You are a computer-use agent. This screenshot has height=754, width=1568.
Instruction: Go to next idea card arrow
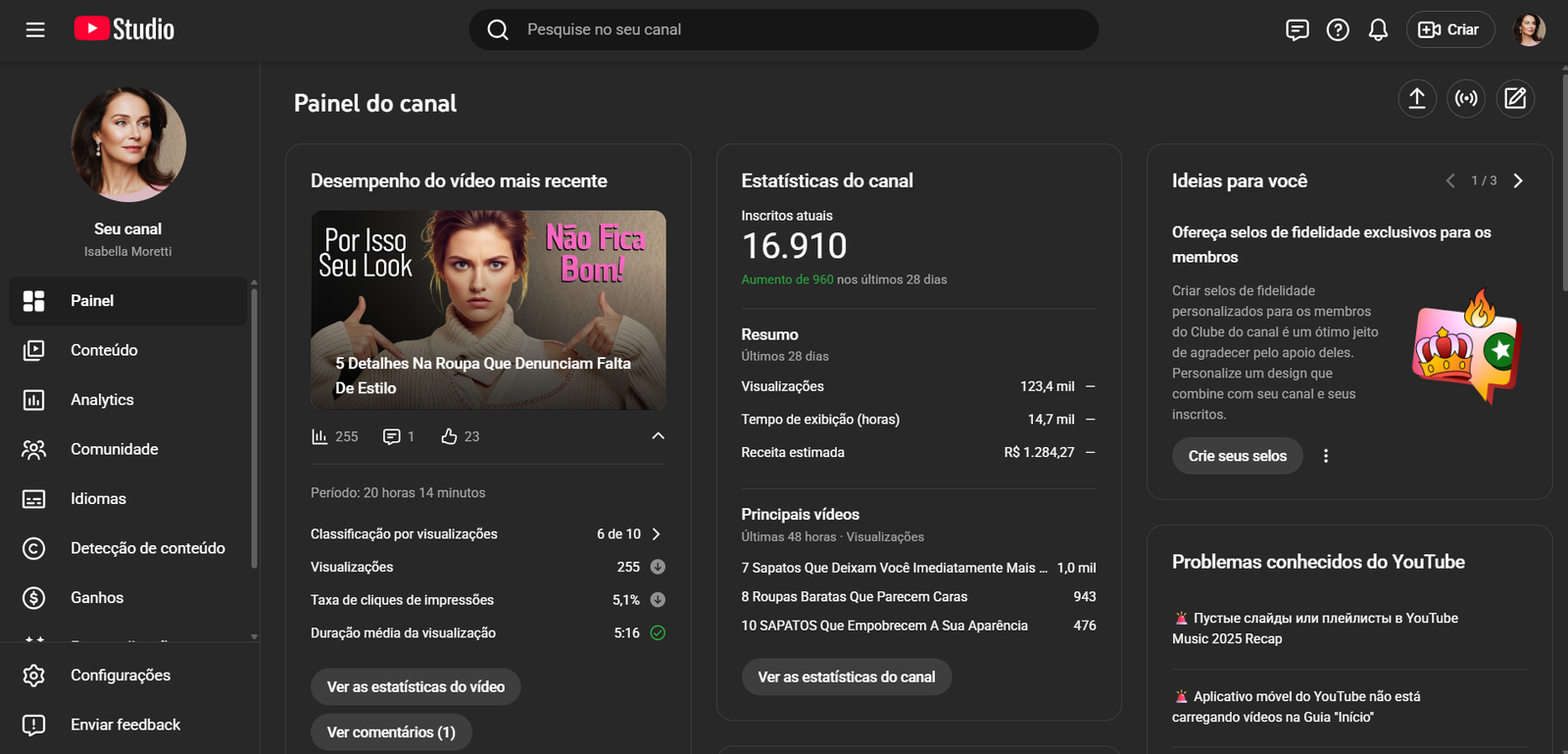tap(1518, 180)
